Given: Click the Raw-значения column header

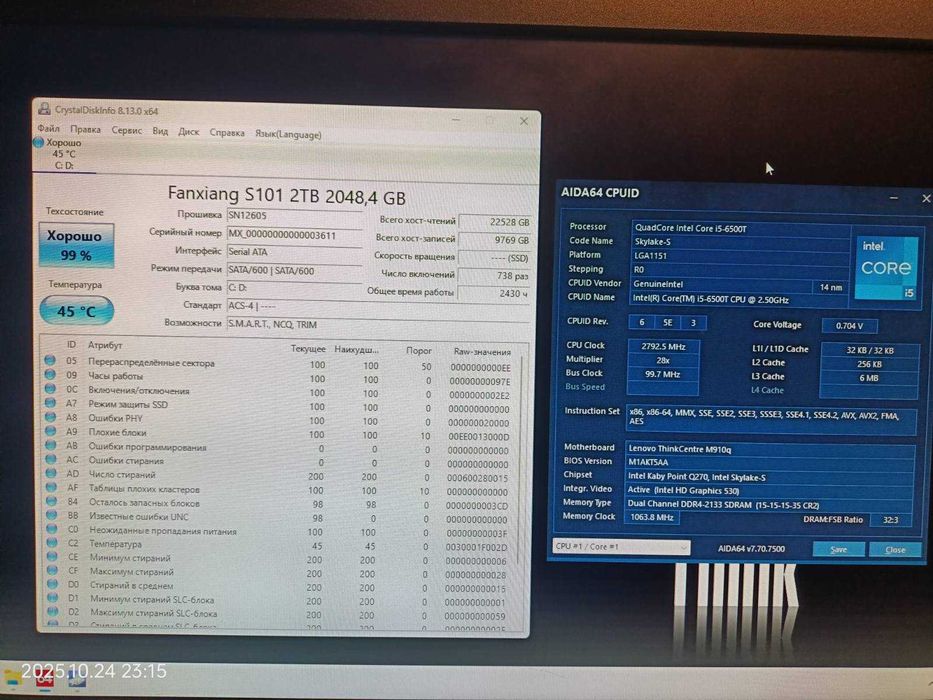Looking at the screenshot, I should pyautogui.click(x=482, y=352).
